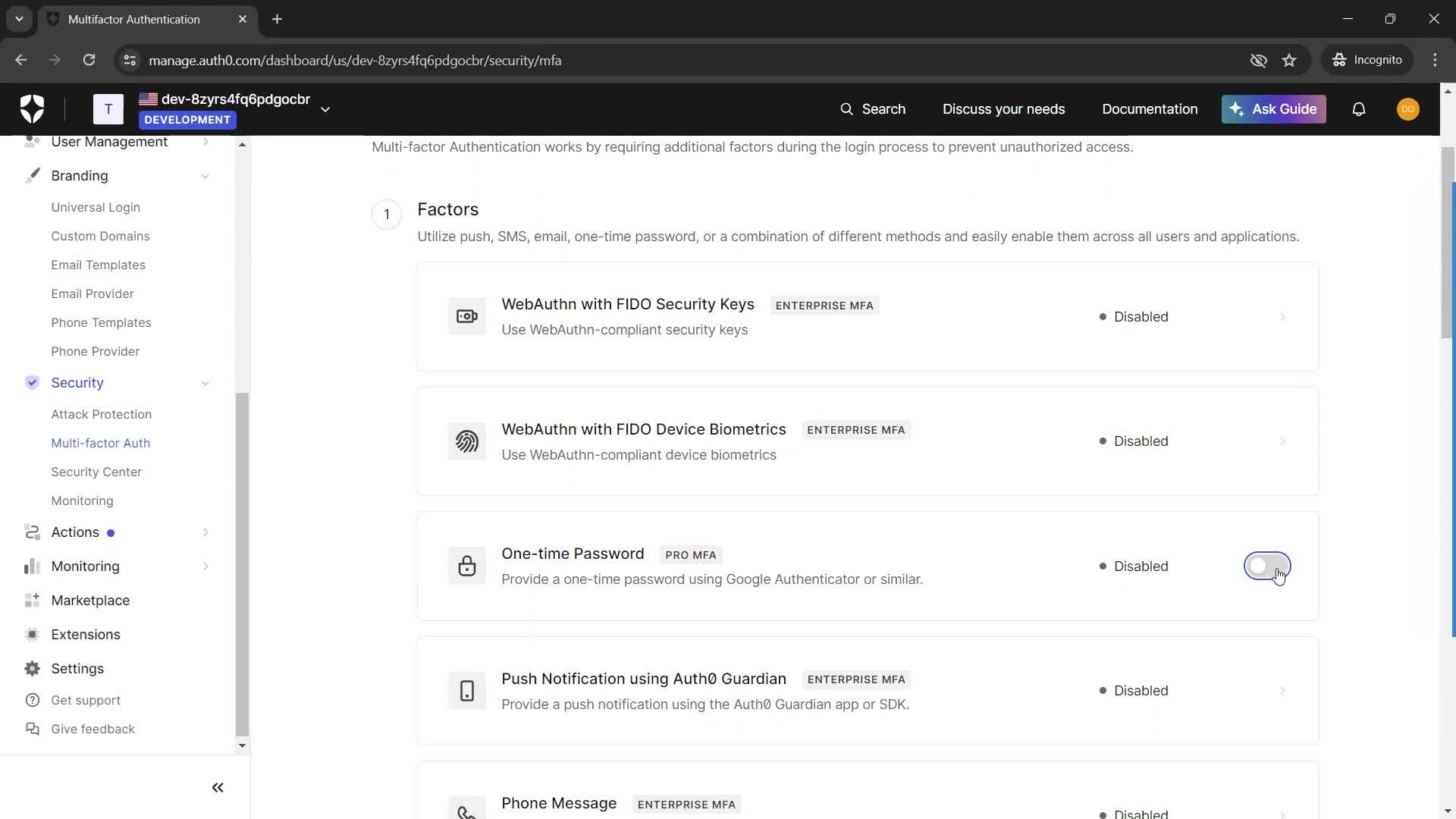1456x819 pixels.
Task: Click the Branding brush icon
Action: 32,176
